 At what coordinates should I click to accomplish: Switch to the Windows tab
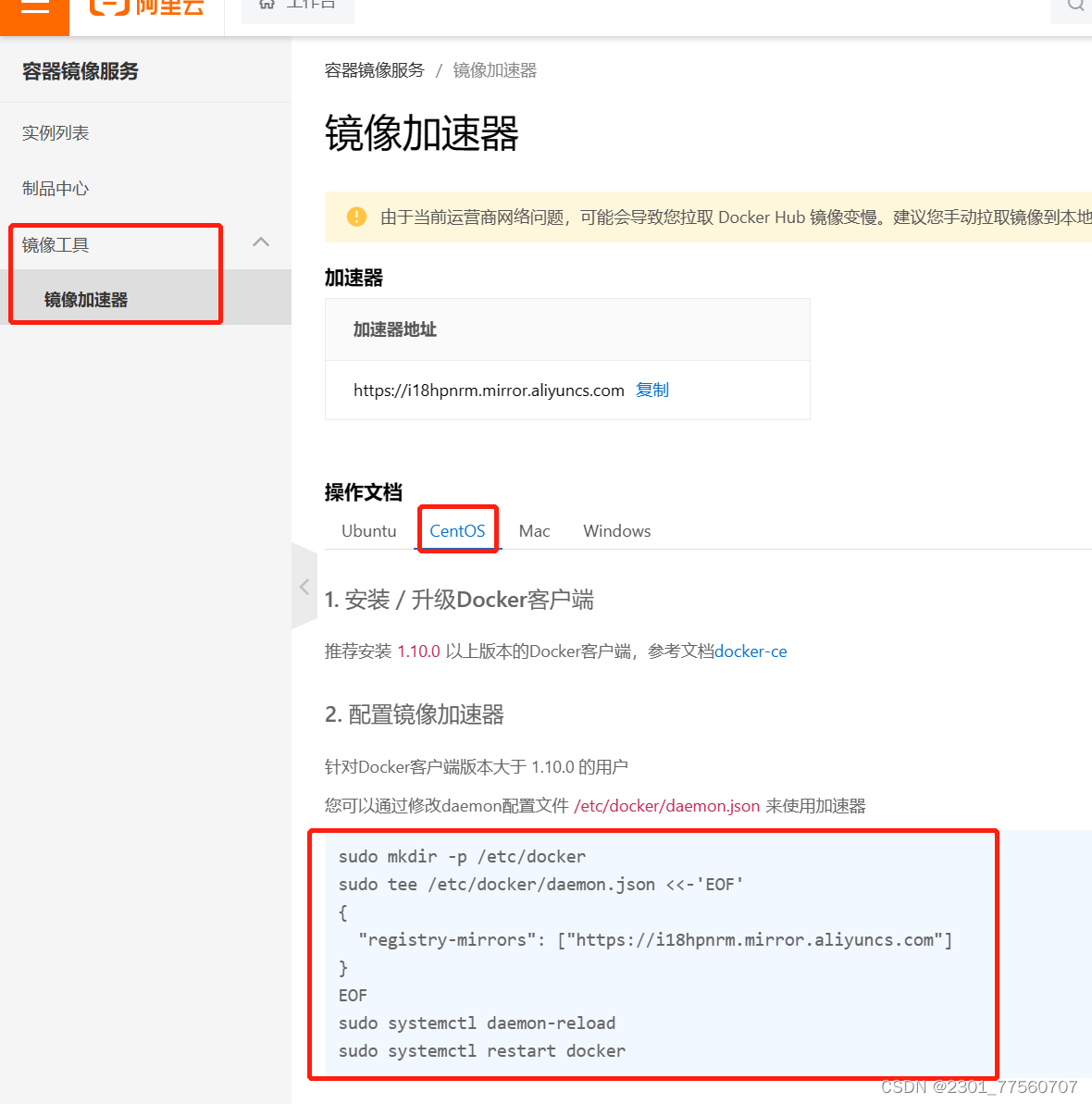(x=616, y=531)
